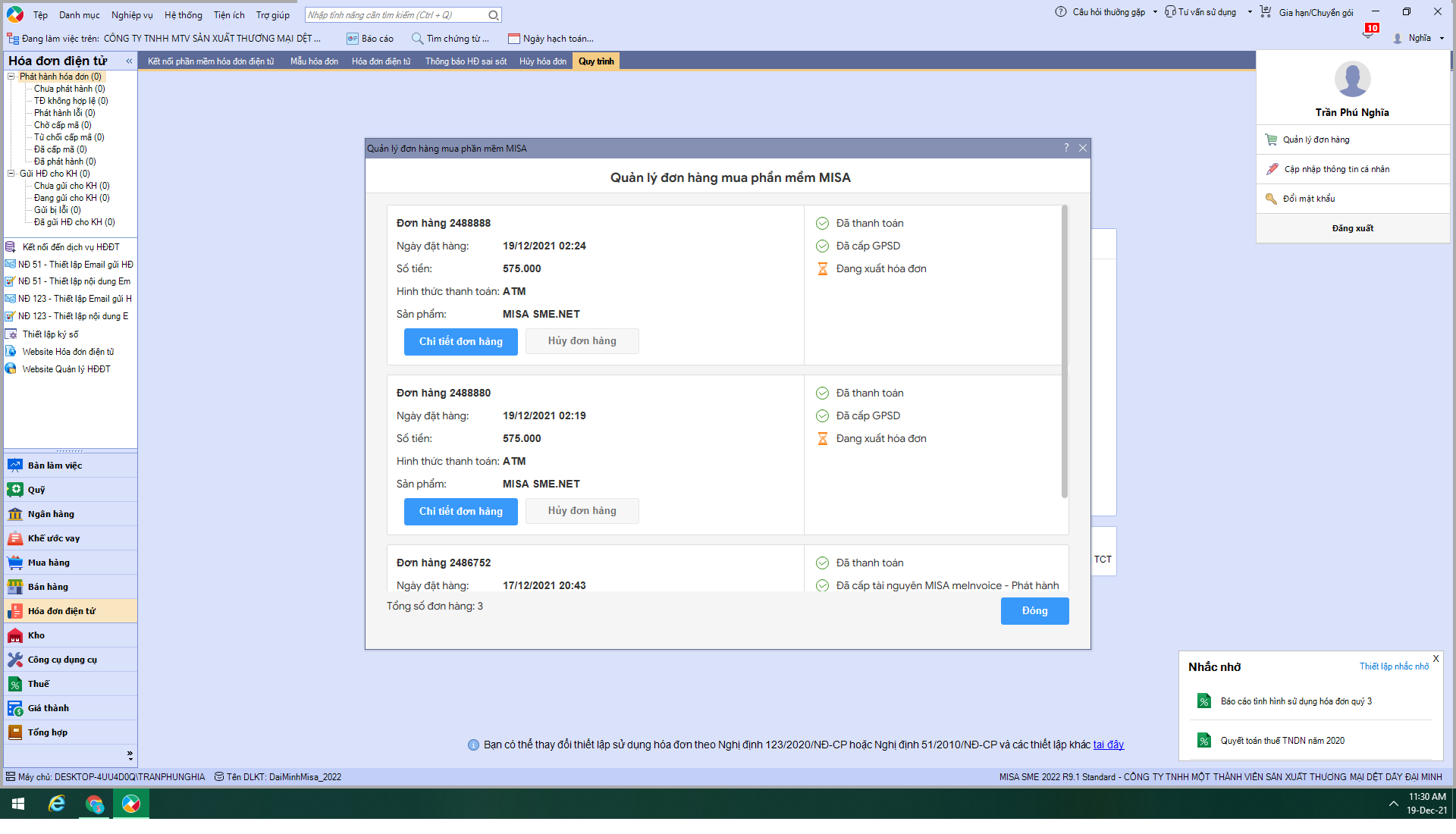Open reminder Báo cáo tình hình sử dụng hóa đơn

tap(1295, 701)
